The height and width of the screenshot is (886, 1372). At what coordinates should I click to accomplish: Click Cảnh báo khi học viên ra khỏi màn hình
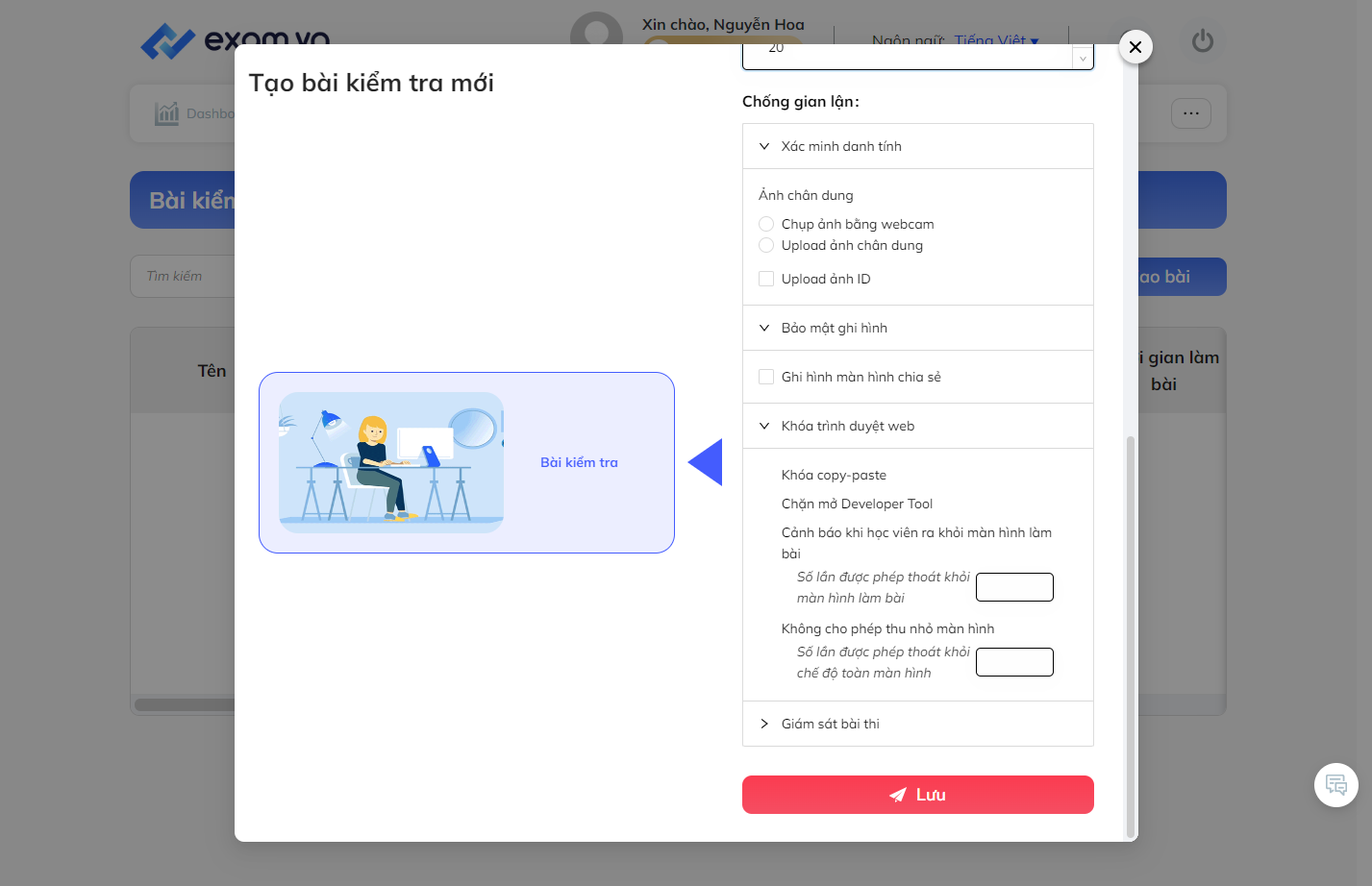pos(916,543)
